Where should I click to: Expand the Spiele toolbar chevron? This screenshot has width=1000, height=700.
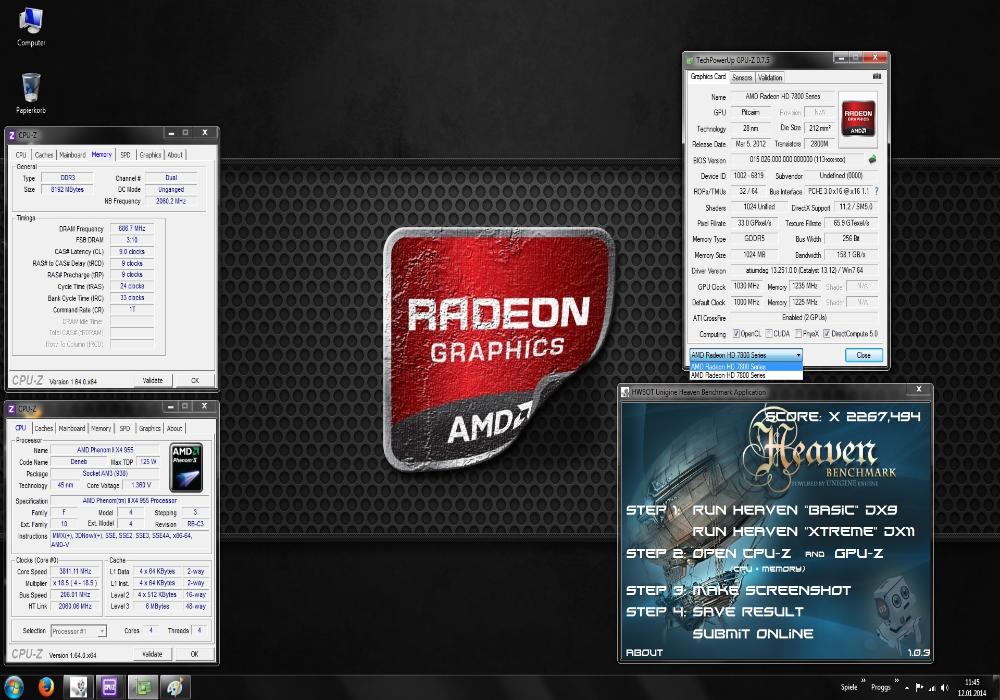point(864,681)
